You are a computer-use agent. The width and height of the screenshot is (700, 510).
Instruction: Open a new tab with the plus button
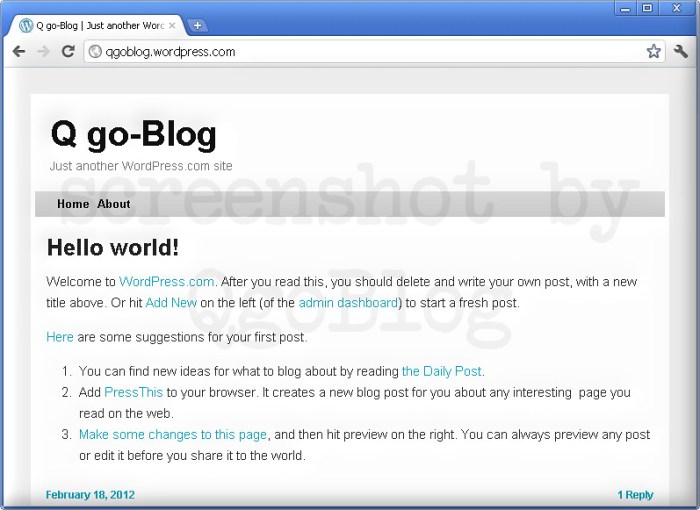click(197, 25)
